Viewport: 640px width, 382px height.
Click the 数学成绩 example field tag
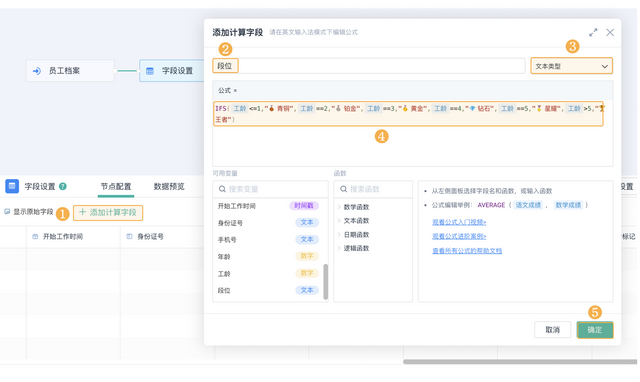(568, 205)
